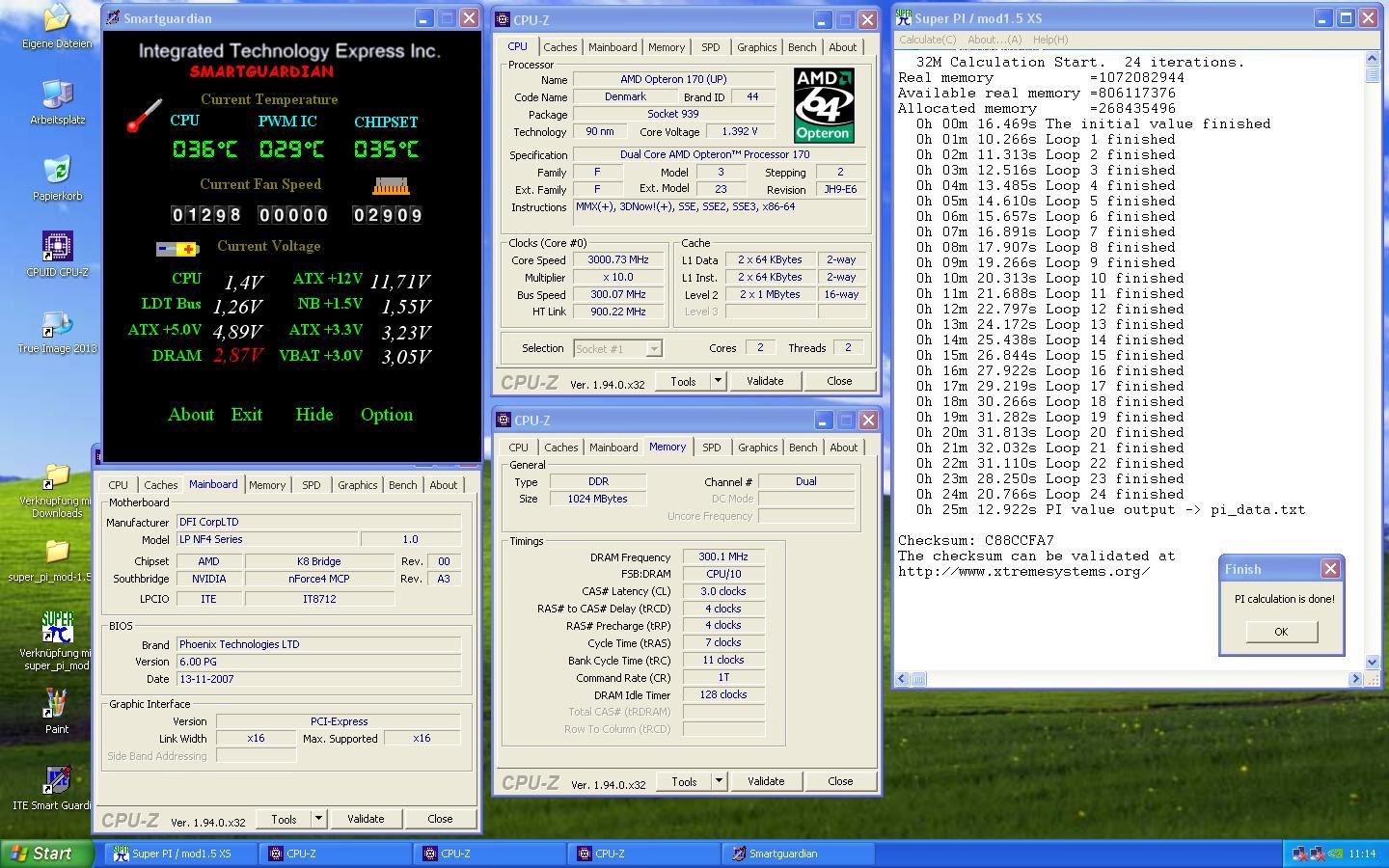Open the Arbeitsplatz desktop icon

pyautogui.click(x=57, y=95)
